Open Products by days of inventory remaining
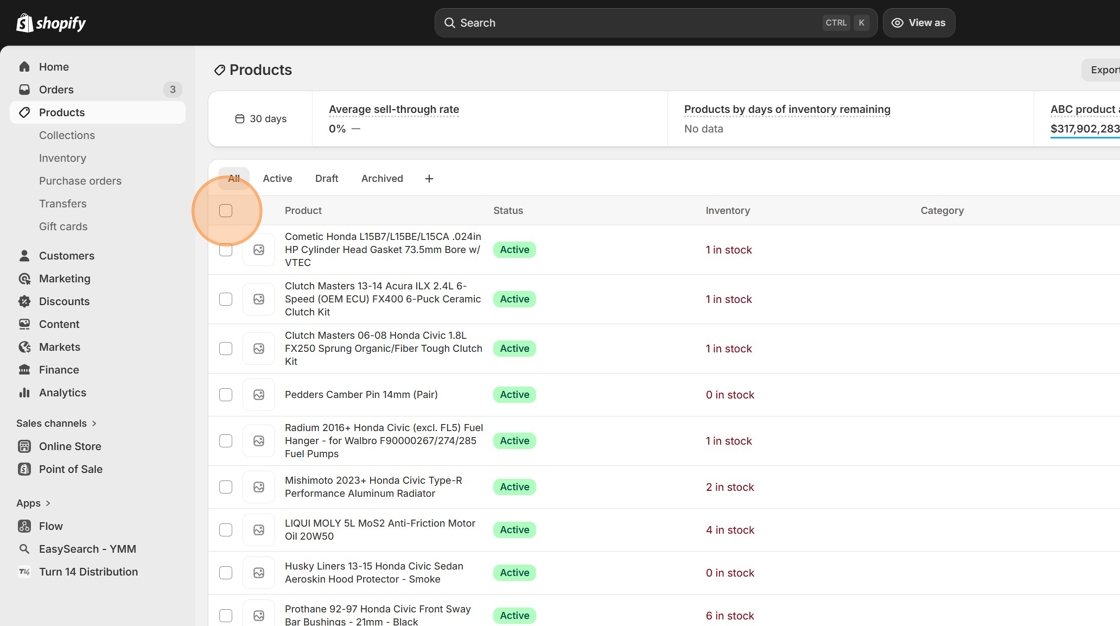Viewport: 1120px width, 626px height. click(787, 109)
